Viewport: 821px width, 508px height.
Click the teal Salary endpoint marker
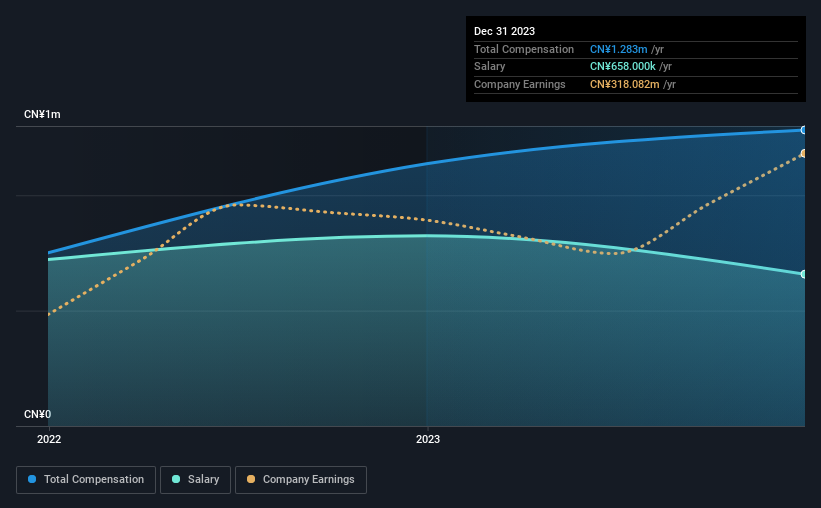(803, 274)
